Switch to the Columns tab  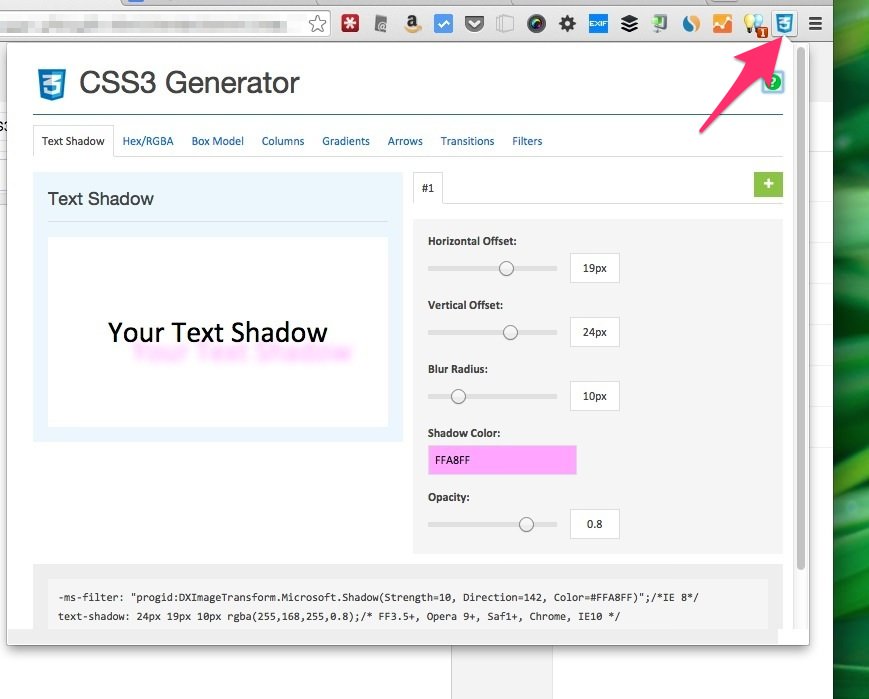click(283, 141)
